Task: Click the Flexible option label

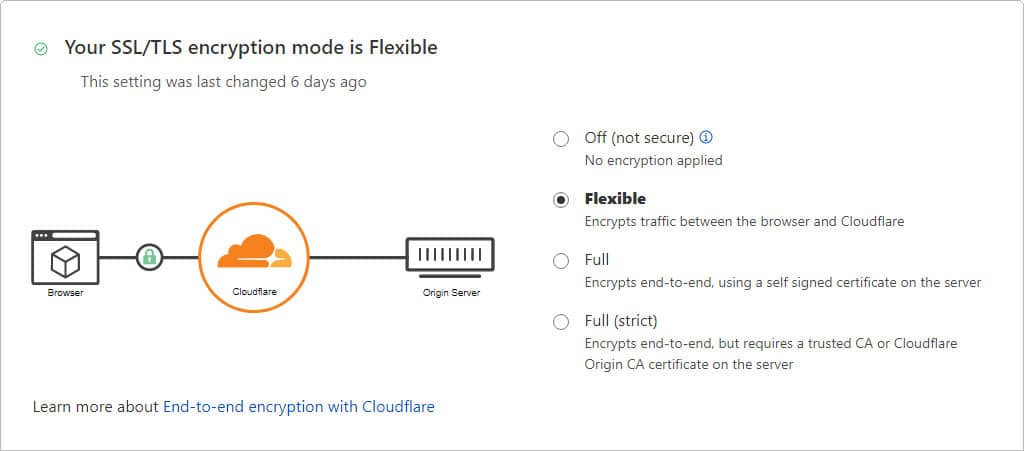Action: 615,199
